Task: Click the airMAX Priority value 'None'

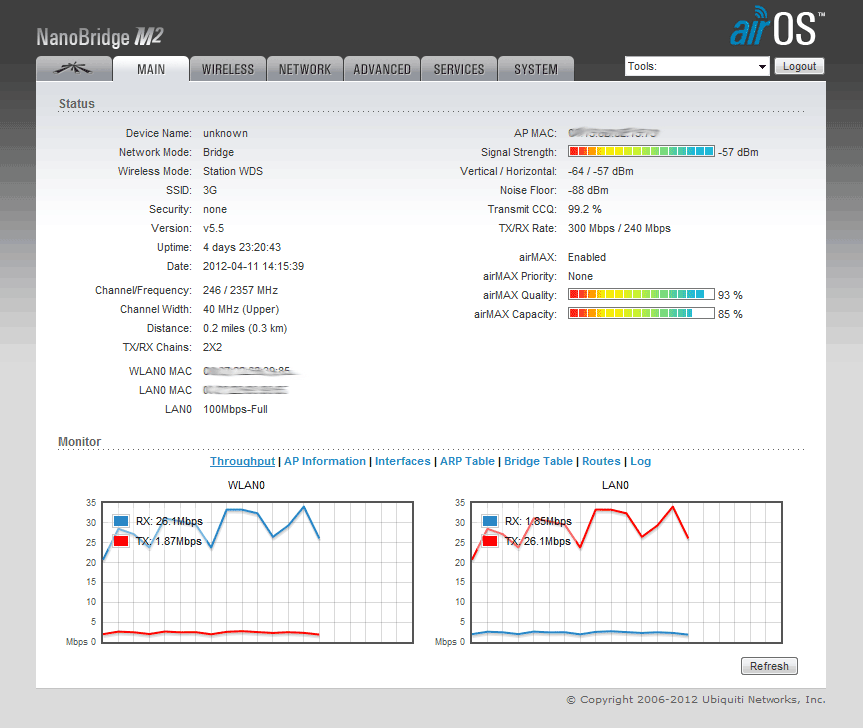Action: tap(580, 276)
